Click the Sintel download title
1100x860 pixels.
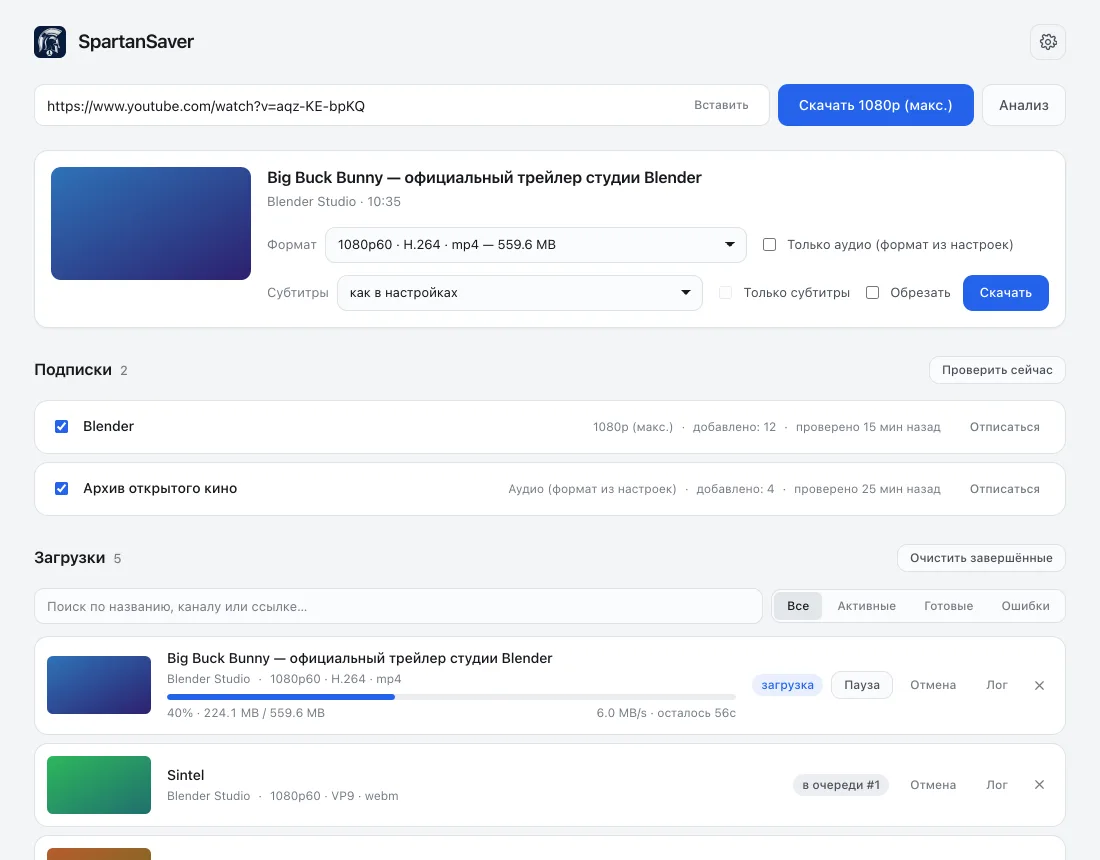point(185,775)
